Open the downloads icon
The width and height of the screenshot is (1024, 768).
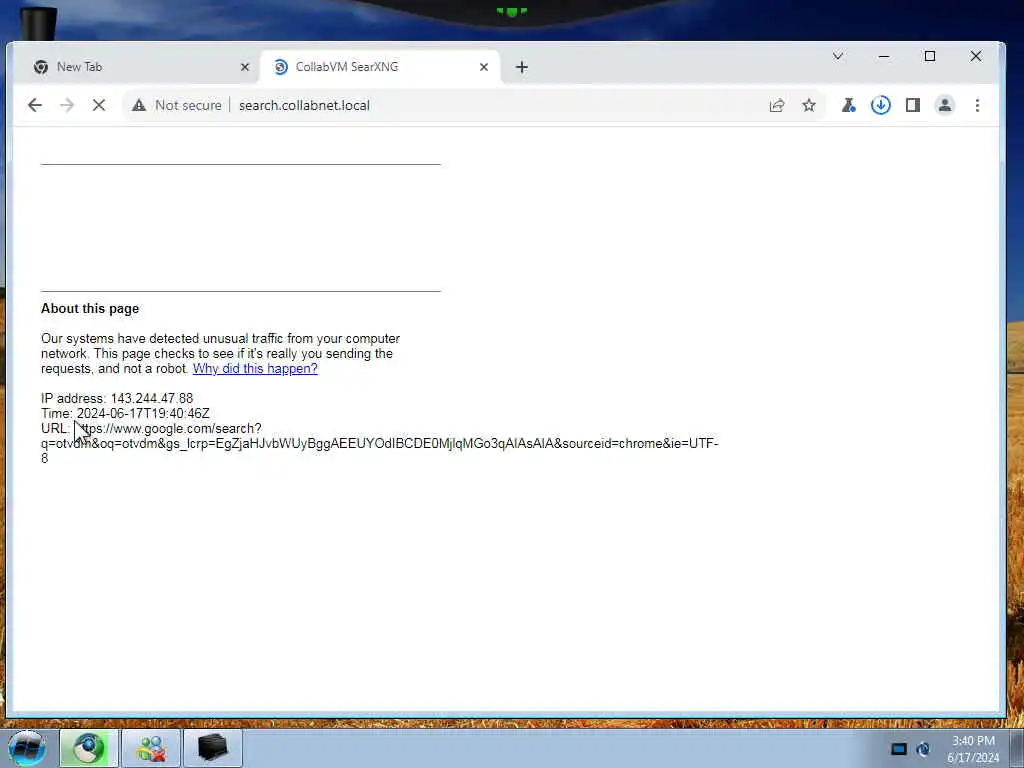click(x=880, y=105)
